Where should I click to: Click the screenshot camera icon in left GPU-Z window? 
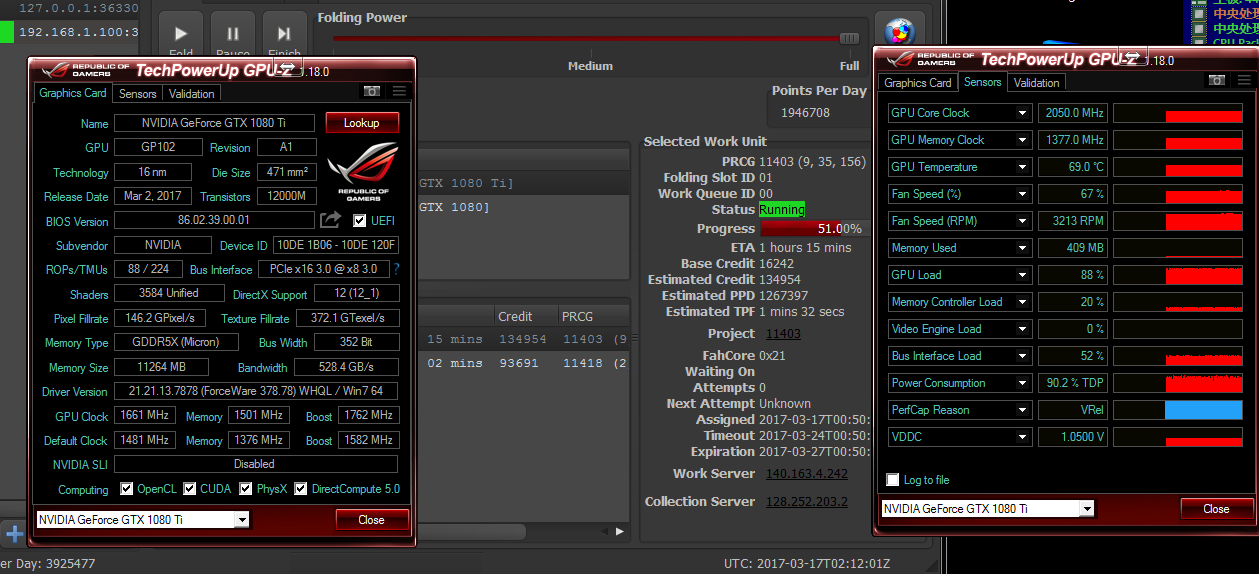click(371, 91)
